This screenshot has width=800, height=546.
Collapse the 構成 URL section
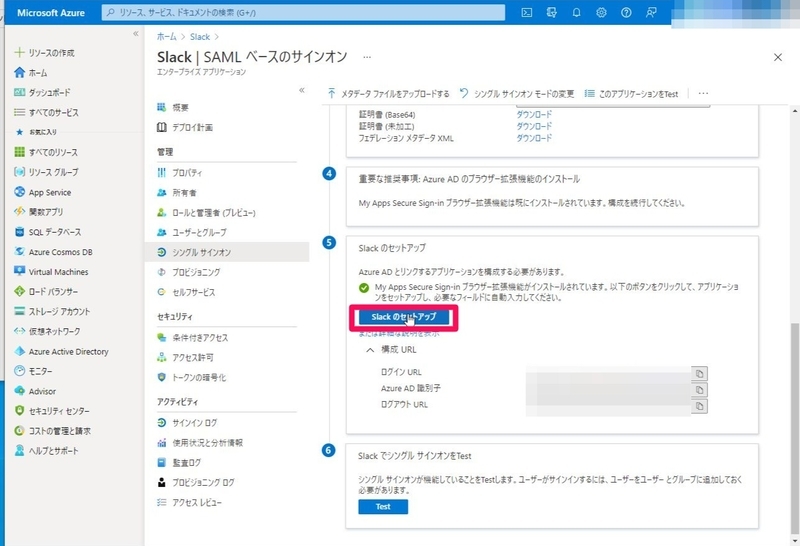370,350
